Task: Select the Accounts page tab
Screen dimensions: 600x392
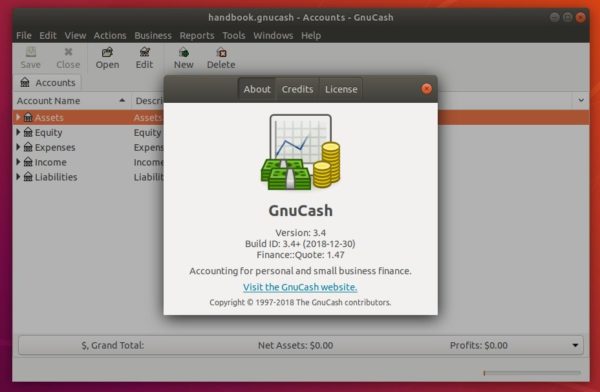Action: point(48,83)
